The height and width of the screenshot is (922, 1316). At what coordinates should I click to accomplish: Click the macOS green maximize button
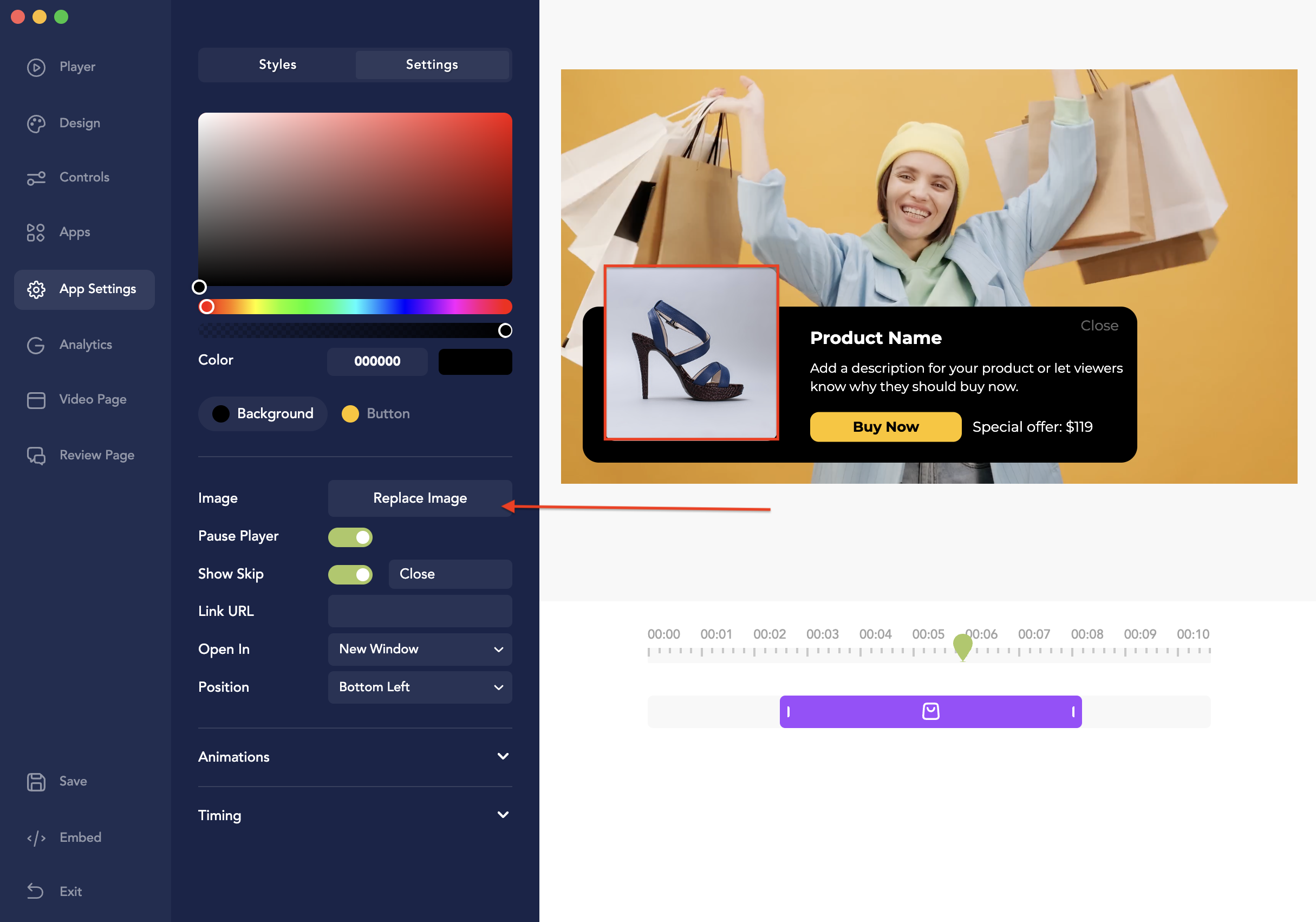click(61, 17)
